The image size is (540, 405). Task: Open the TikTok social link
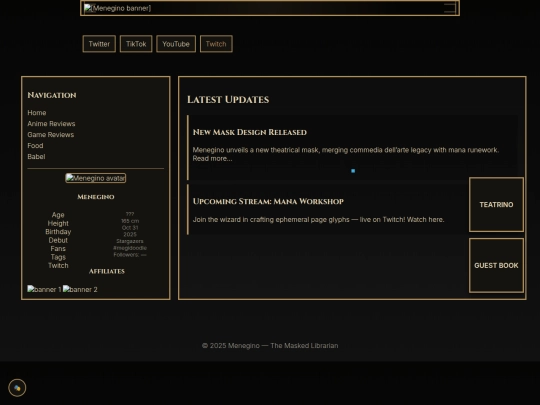136,44
